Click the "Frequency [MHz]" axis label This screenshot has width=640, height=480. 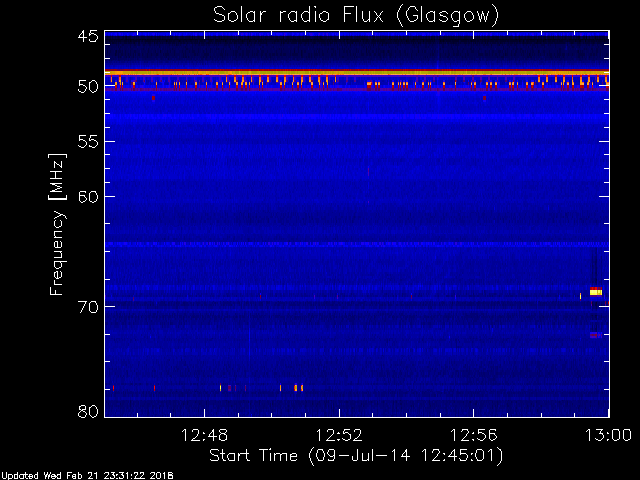[x=57, y=224]
